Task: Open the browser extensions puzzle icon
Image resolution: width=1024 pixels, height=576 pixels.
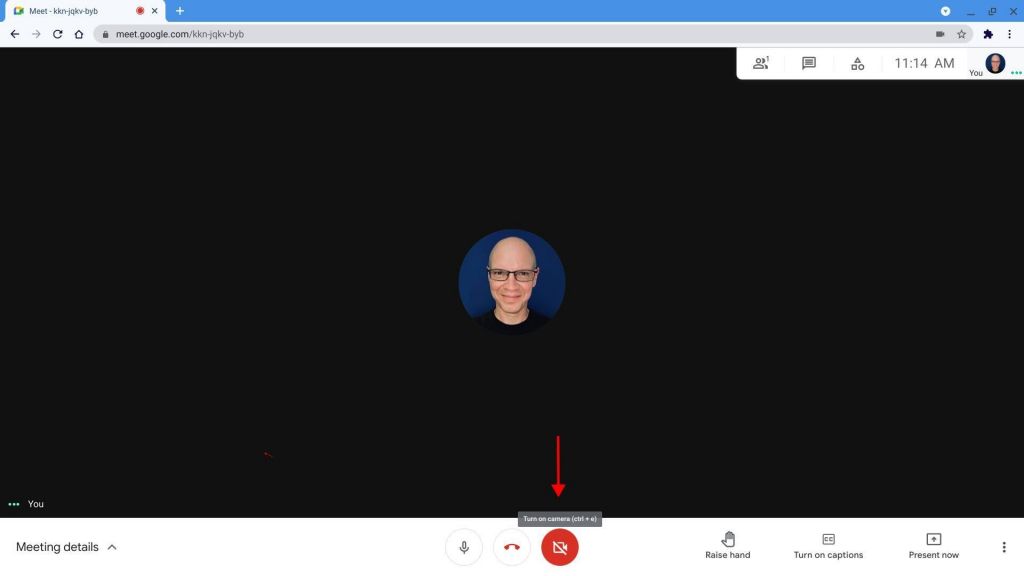Action: pos(987,33)
